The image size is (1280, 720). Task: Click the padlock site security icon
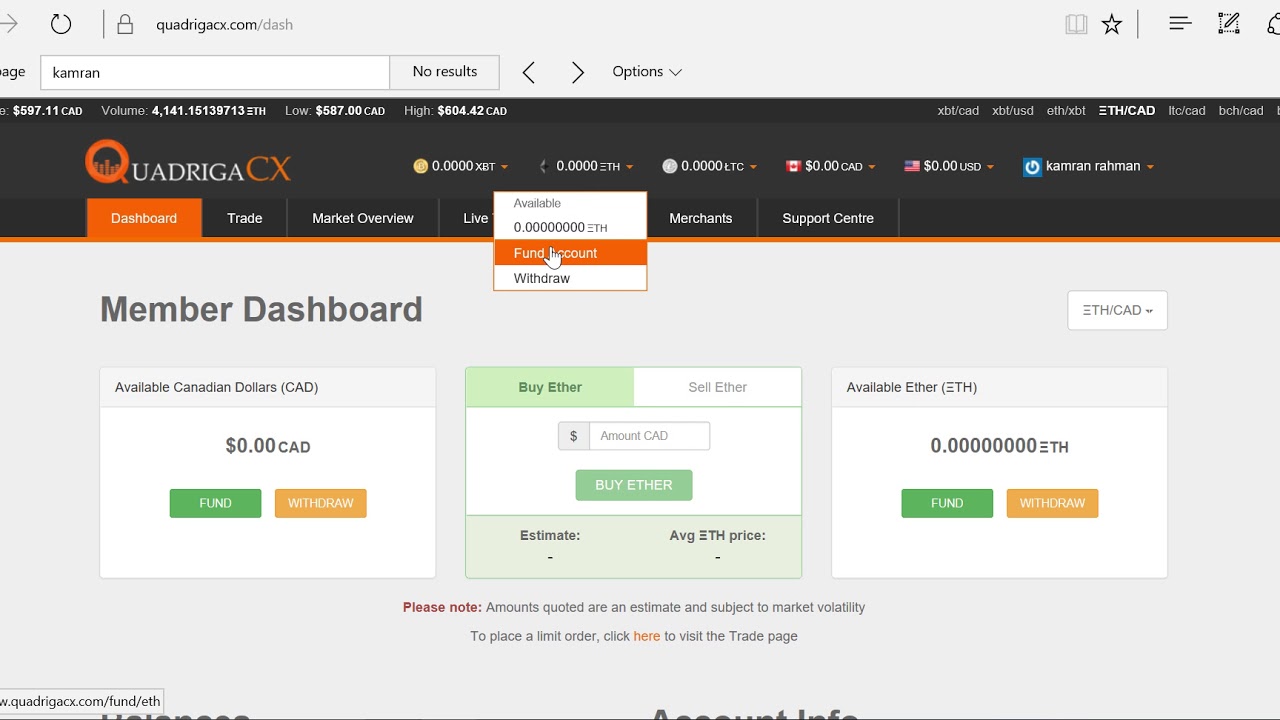[x=125, y=25]
